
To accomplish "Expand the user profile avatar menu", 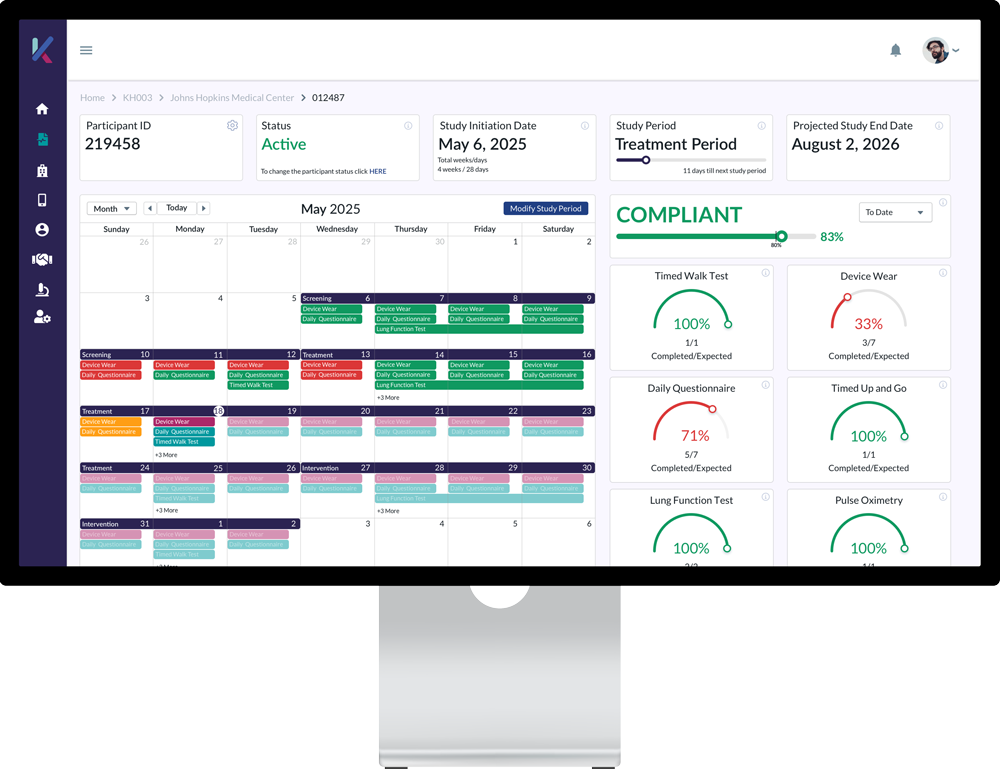I will coord(941,50).
